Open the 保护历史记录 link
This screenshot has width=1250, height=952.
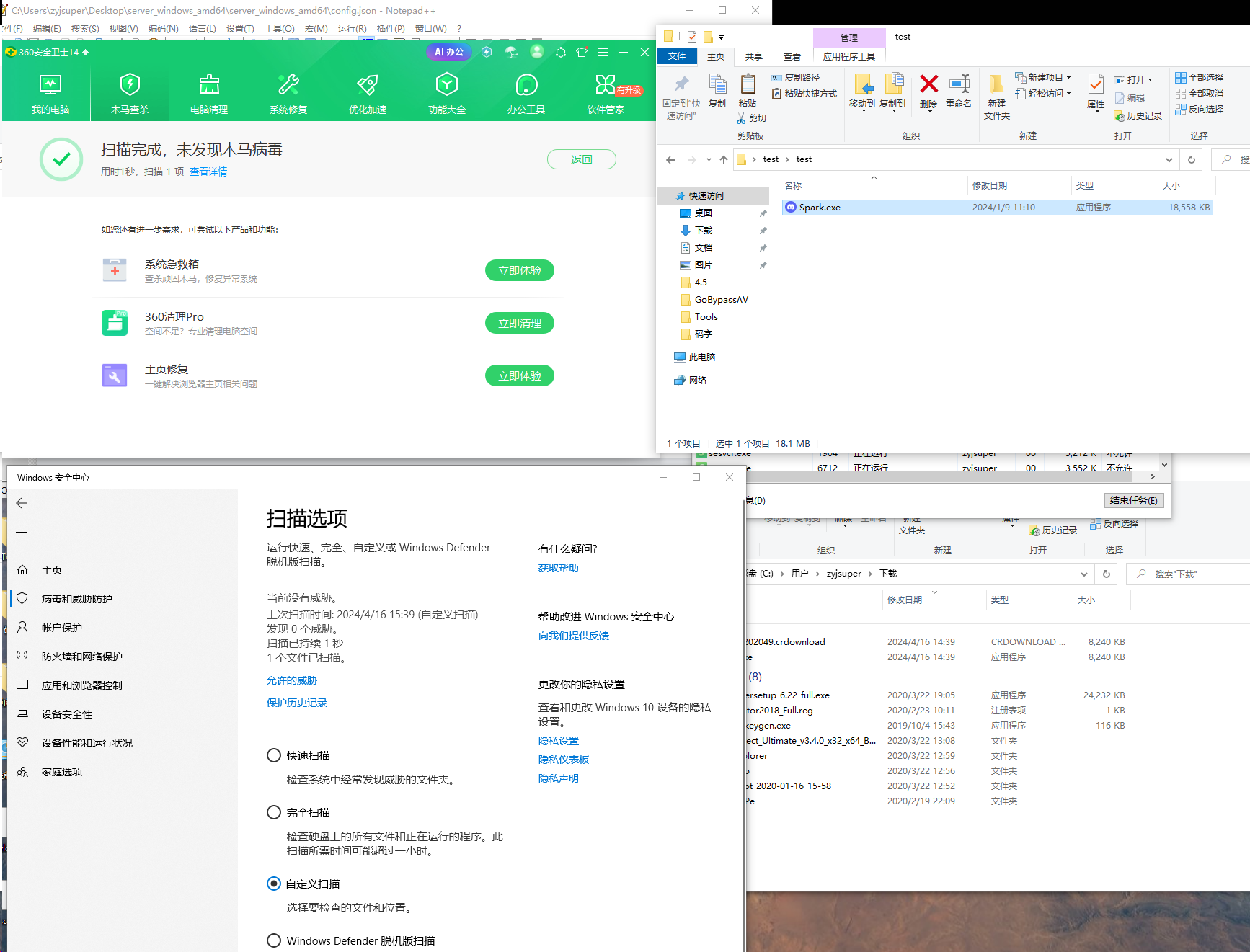pyautogui.click(x=296, y=703)
